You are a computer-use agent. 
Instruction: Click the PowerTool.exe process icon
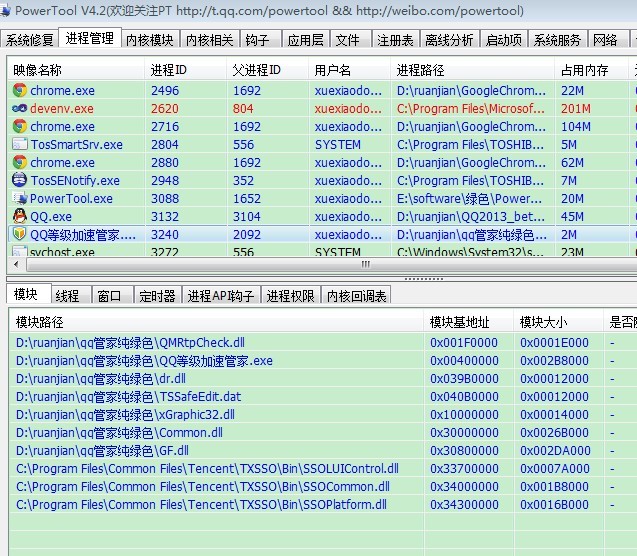(x=20, y=198)
